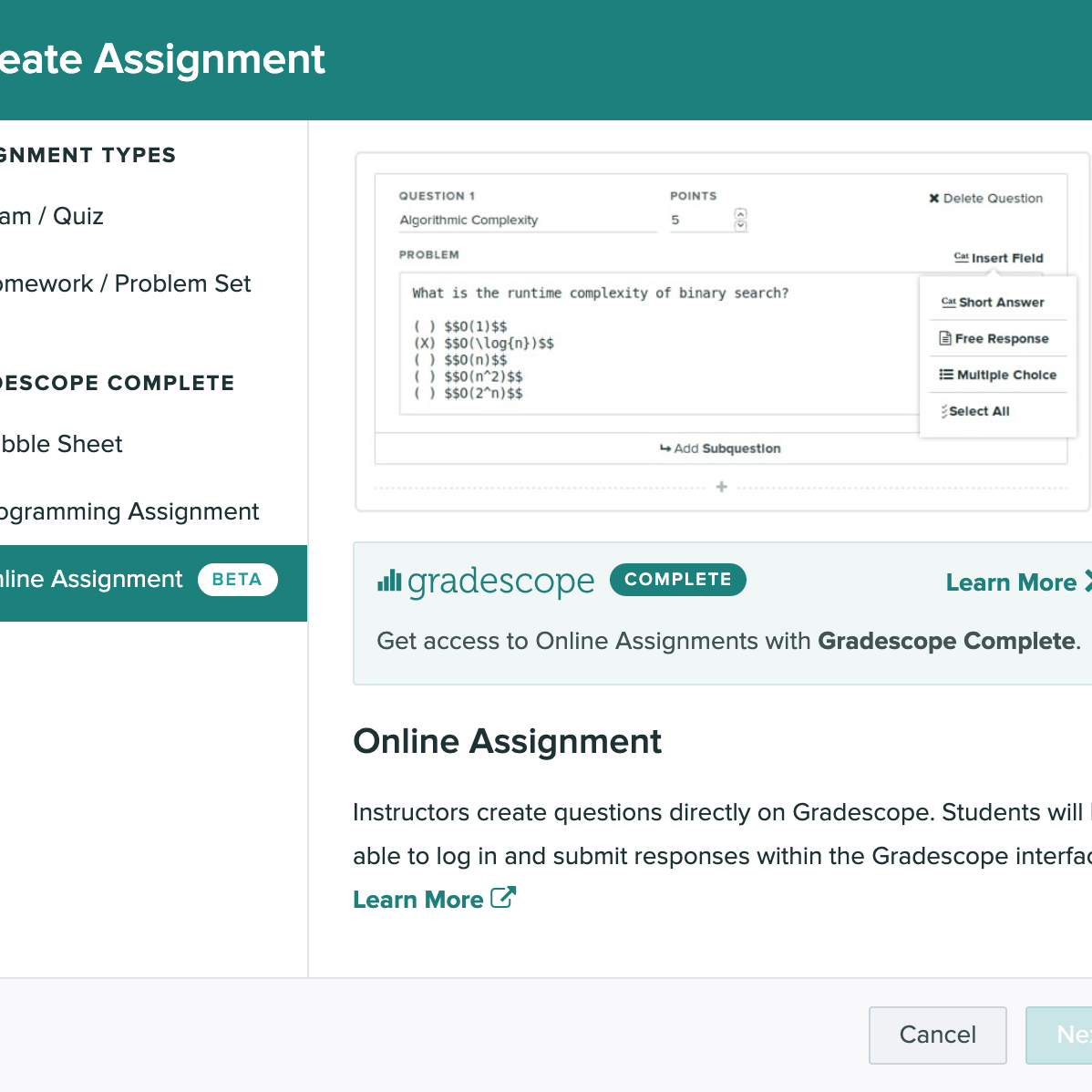This screenshot has height=1092, width=1092.
Task: Click the Online Assignment preview thumbnail
Action: pyautogui.click(x=722, y=332)
